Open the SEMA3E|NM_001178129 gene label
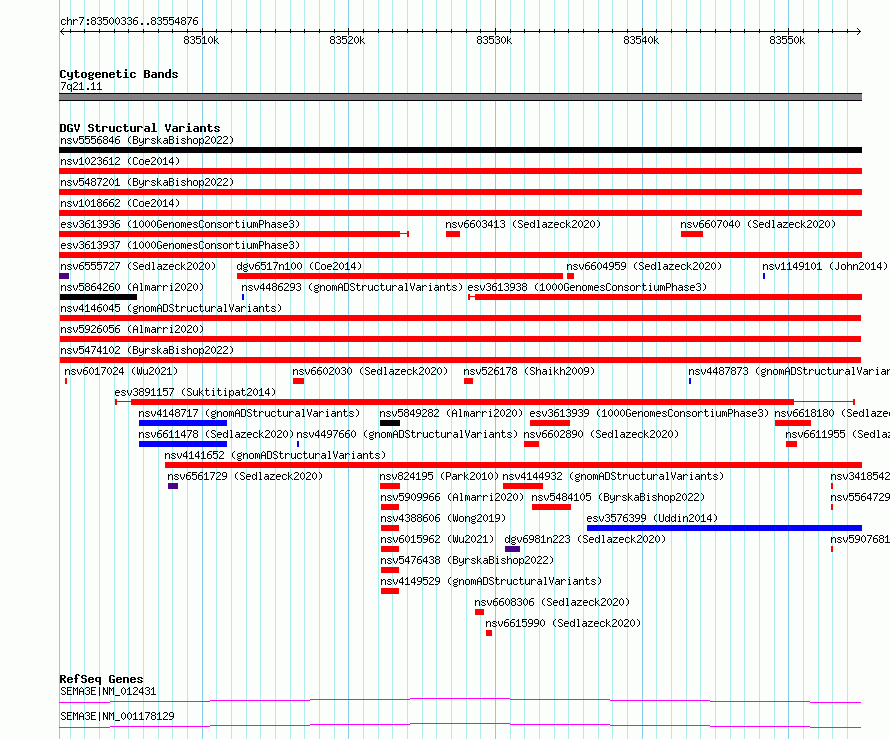The width and height of the screenshot is (890, 739). [117, 716]
